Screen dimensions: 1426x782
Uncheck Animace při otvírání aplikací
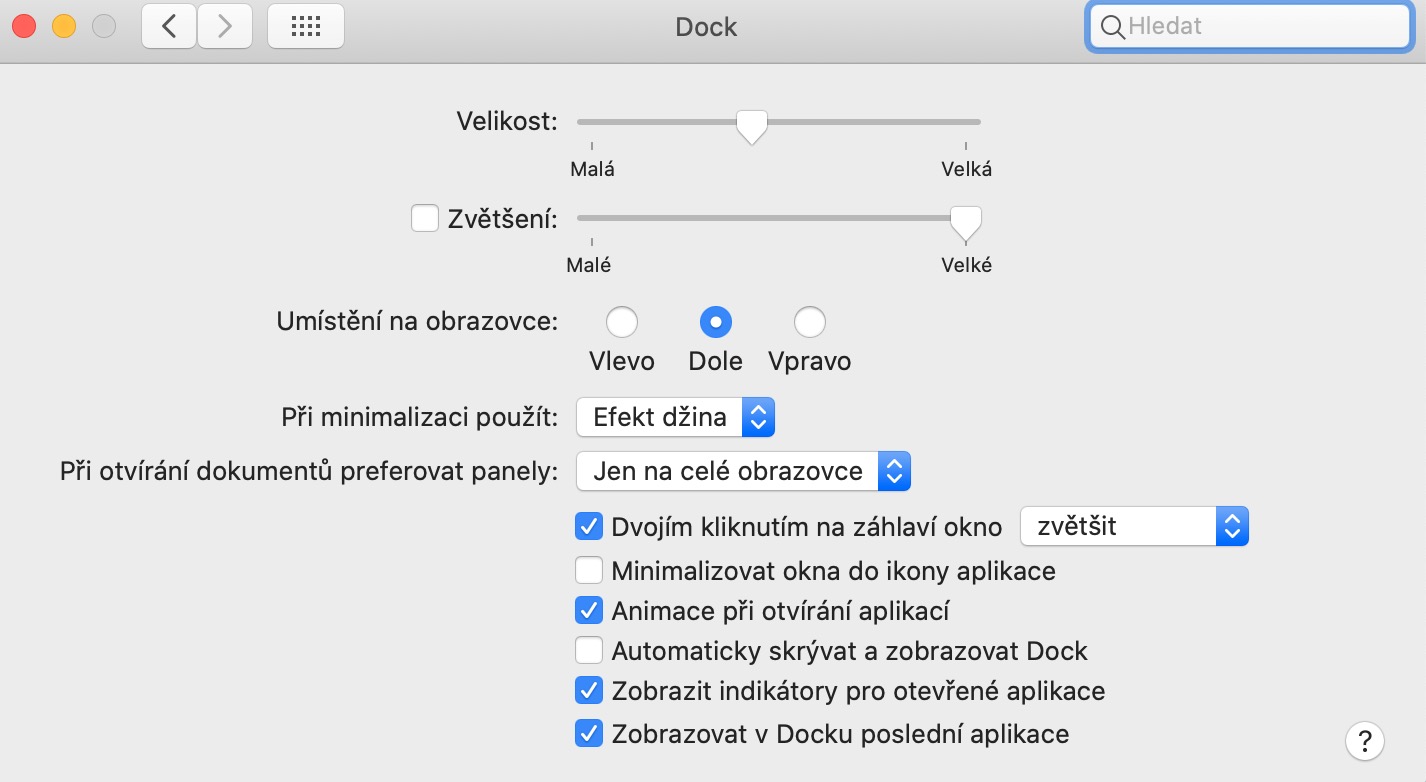point(589,610)
